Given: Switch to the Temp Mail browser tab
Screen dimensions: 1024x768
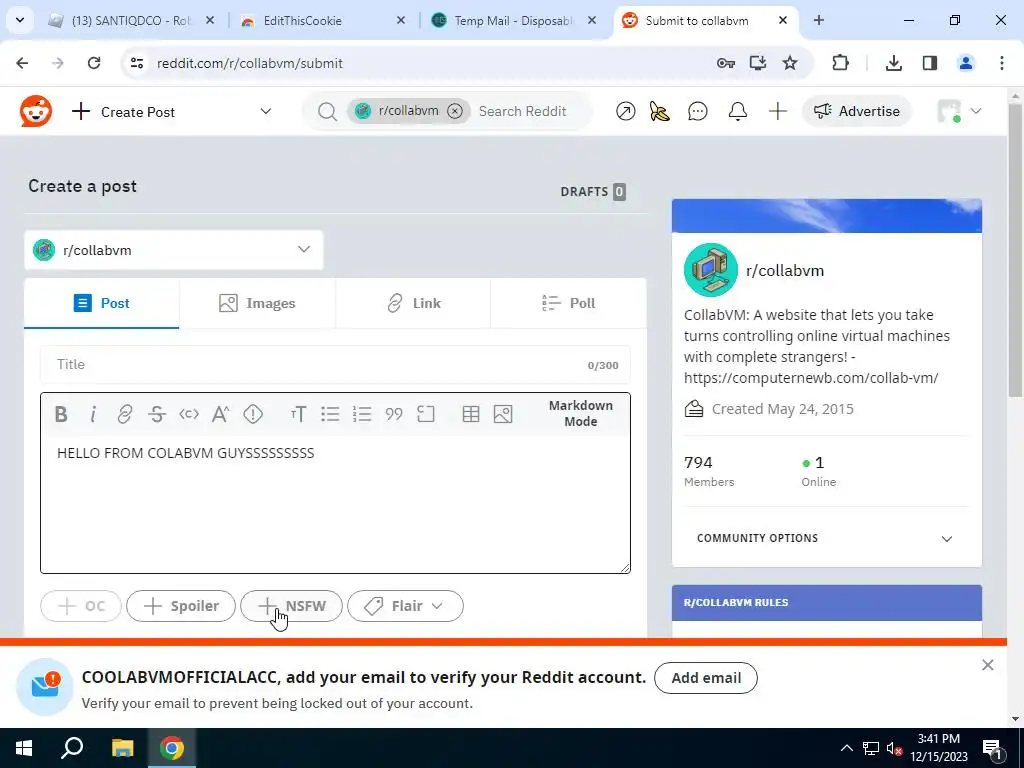Looking at the screenshot, I should pyautogui.click(x=516, y=21).
